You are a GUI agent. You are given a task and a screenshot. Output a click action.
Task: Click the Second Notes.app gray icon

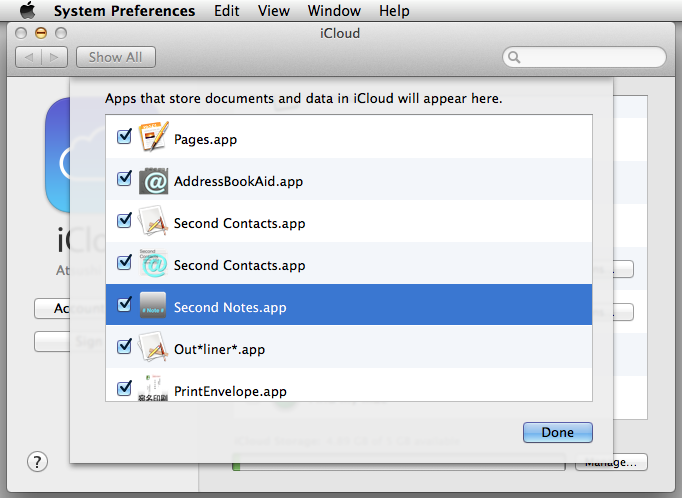coord(153,305)
